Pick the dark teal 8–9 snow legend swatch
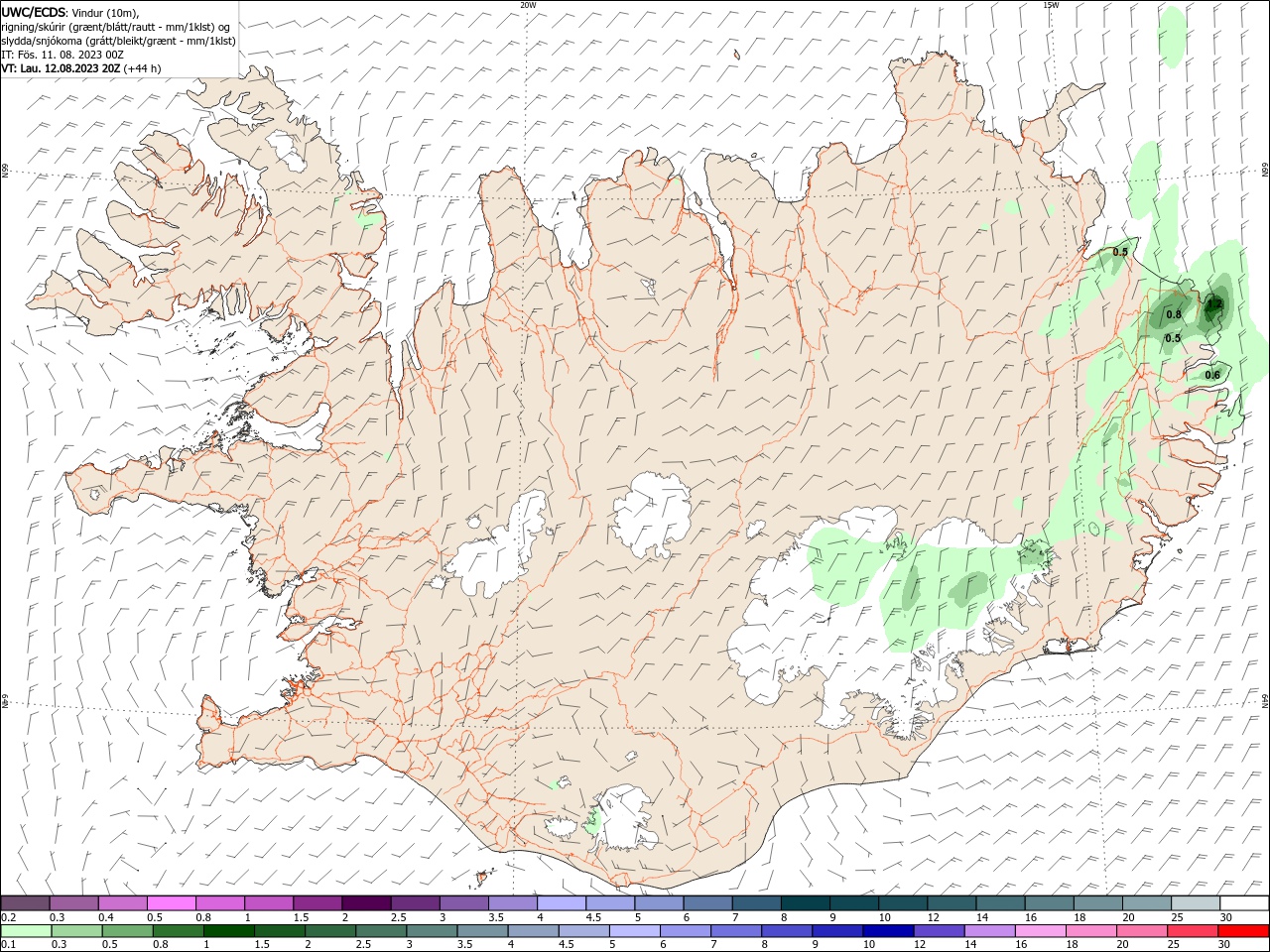 [x=806, y=903]
